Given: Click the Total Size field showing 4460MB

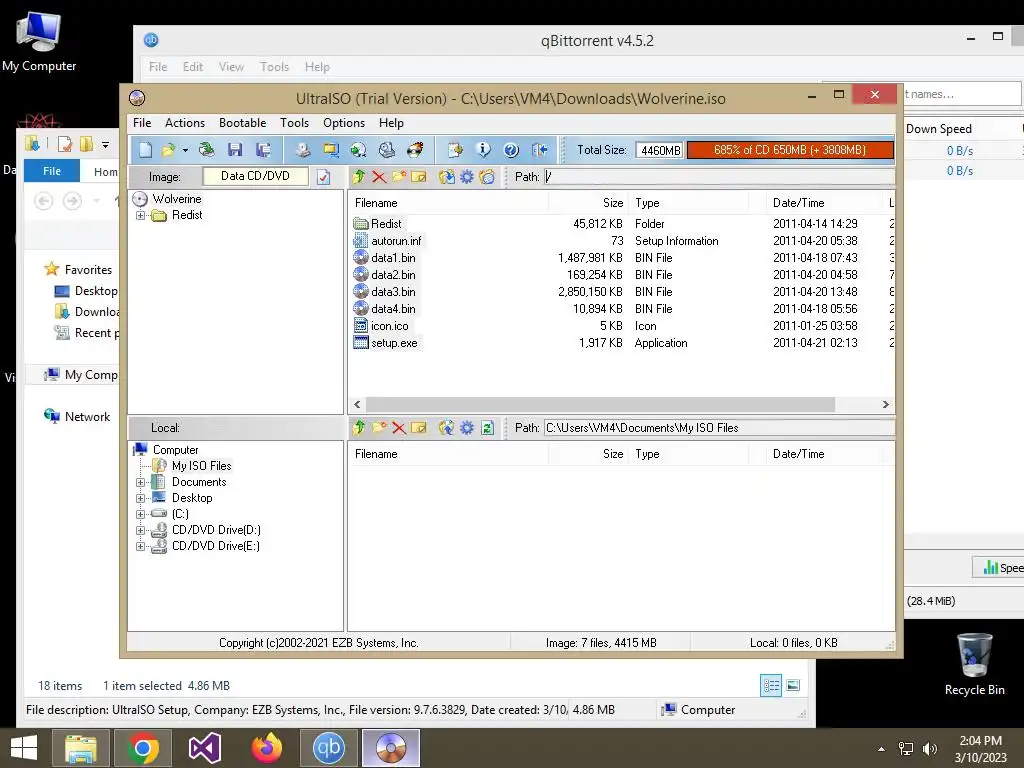Looking at the screenshot, I should [660, 150].
